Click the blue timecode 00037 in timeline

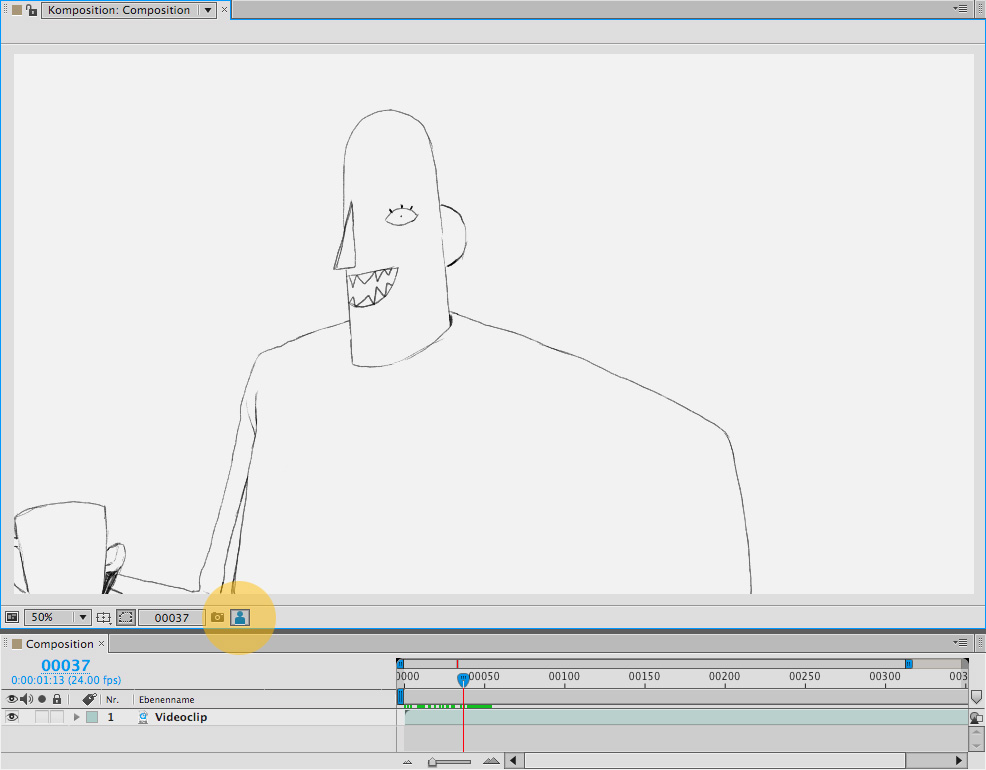65,665
